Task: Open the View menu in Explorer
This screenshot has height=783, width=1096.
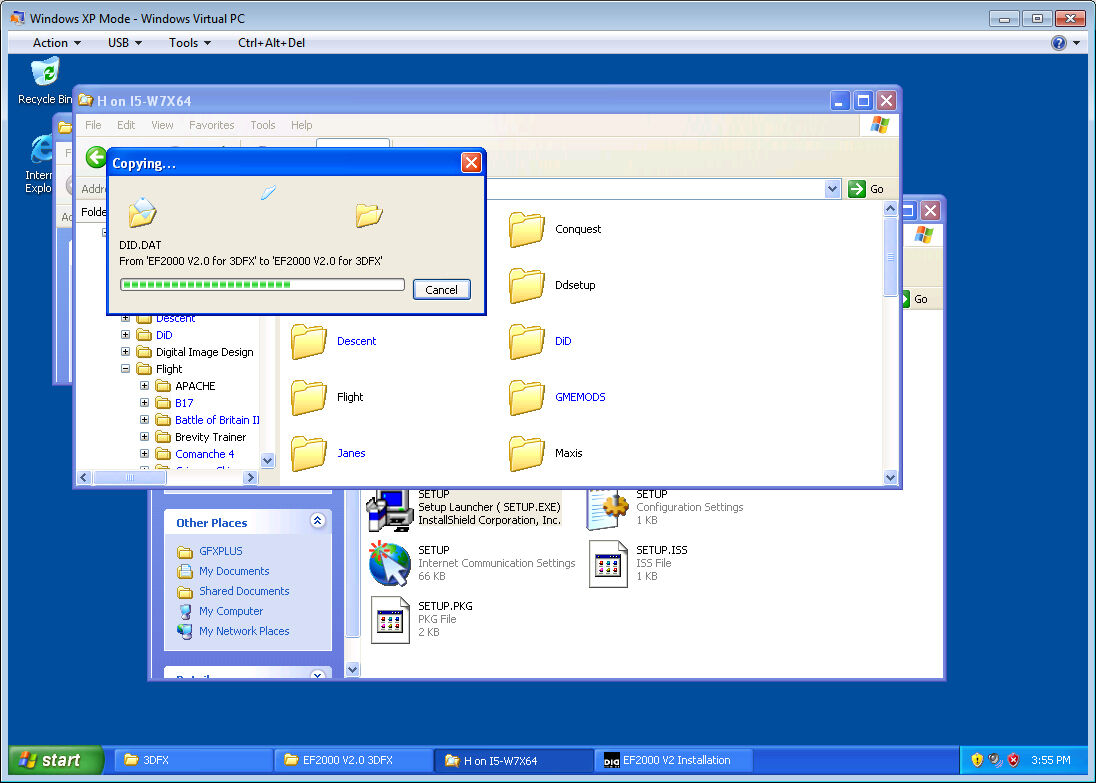Action: coord(162,125)
